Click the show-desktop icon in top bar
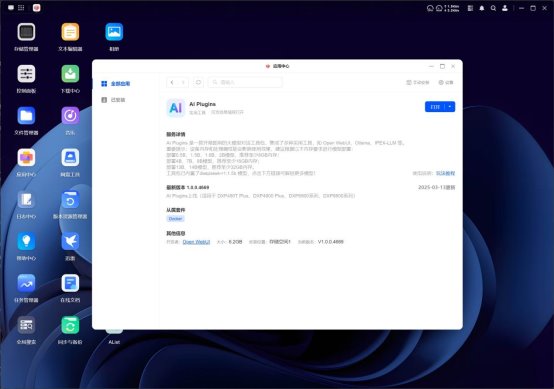 [x=11, y=8]
